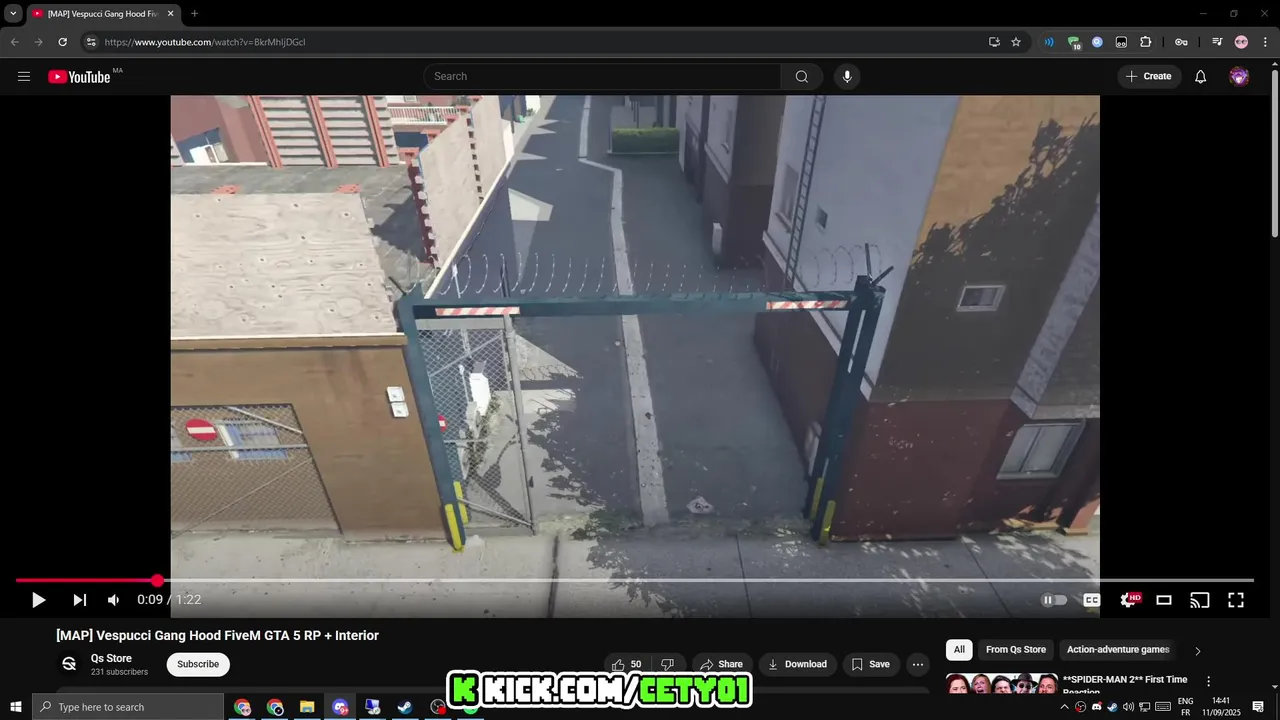The image size is (1280, 720).
Task: Open the SPIDER-MAN 2 video thumbnail
Action: coord(1002,685)
